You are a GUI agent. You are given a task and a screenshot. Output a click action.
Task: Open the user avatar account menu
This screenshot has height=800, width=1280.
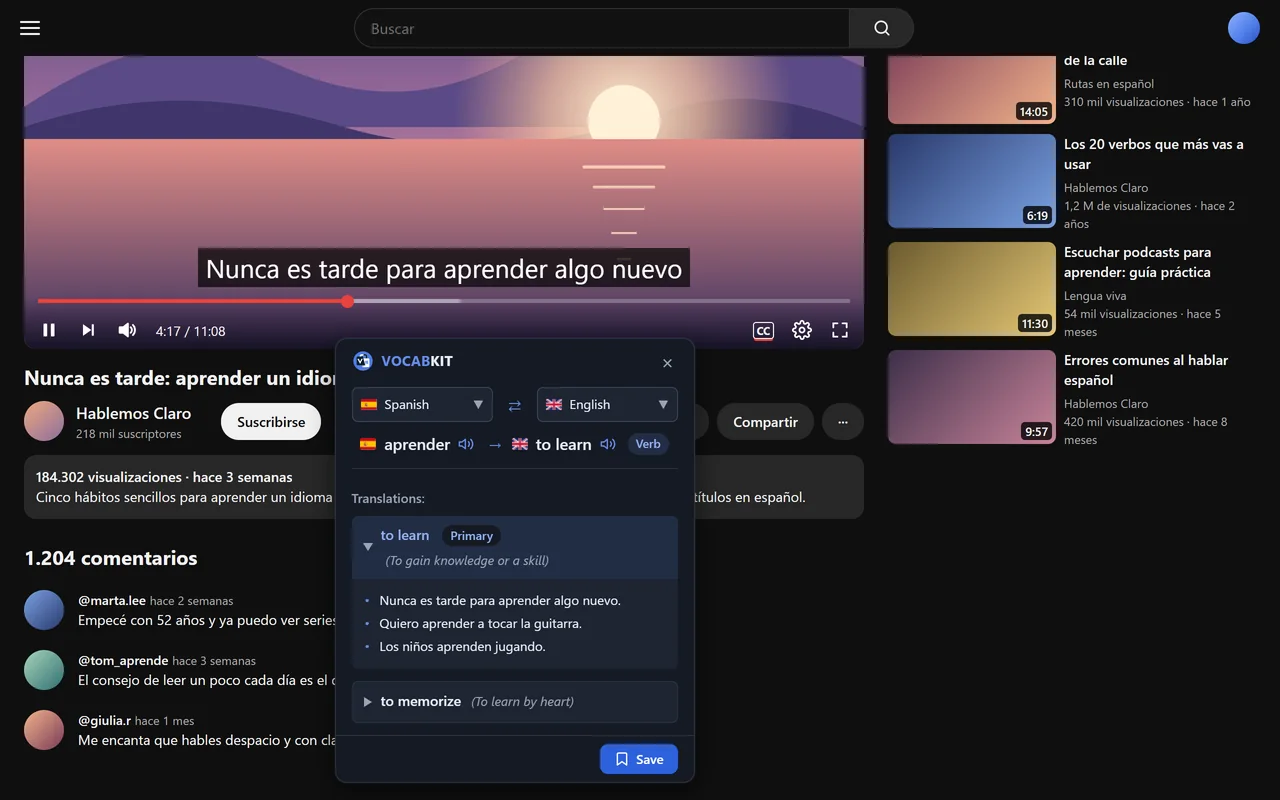1243,28
